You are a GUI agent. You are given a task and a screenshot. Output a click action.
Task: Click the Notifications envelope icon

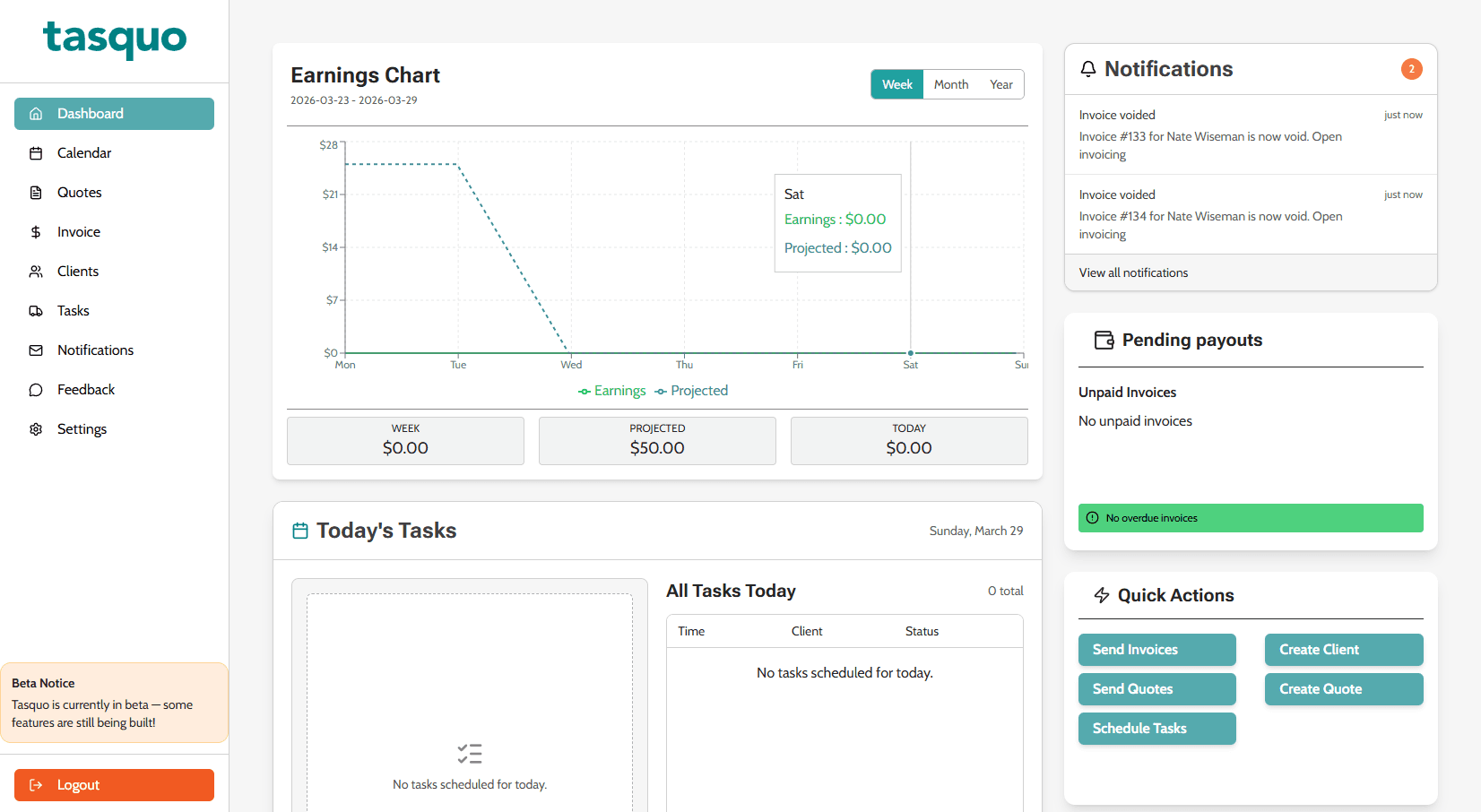tap(36, 350)
